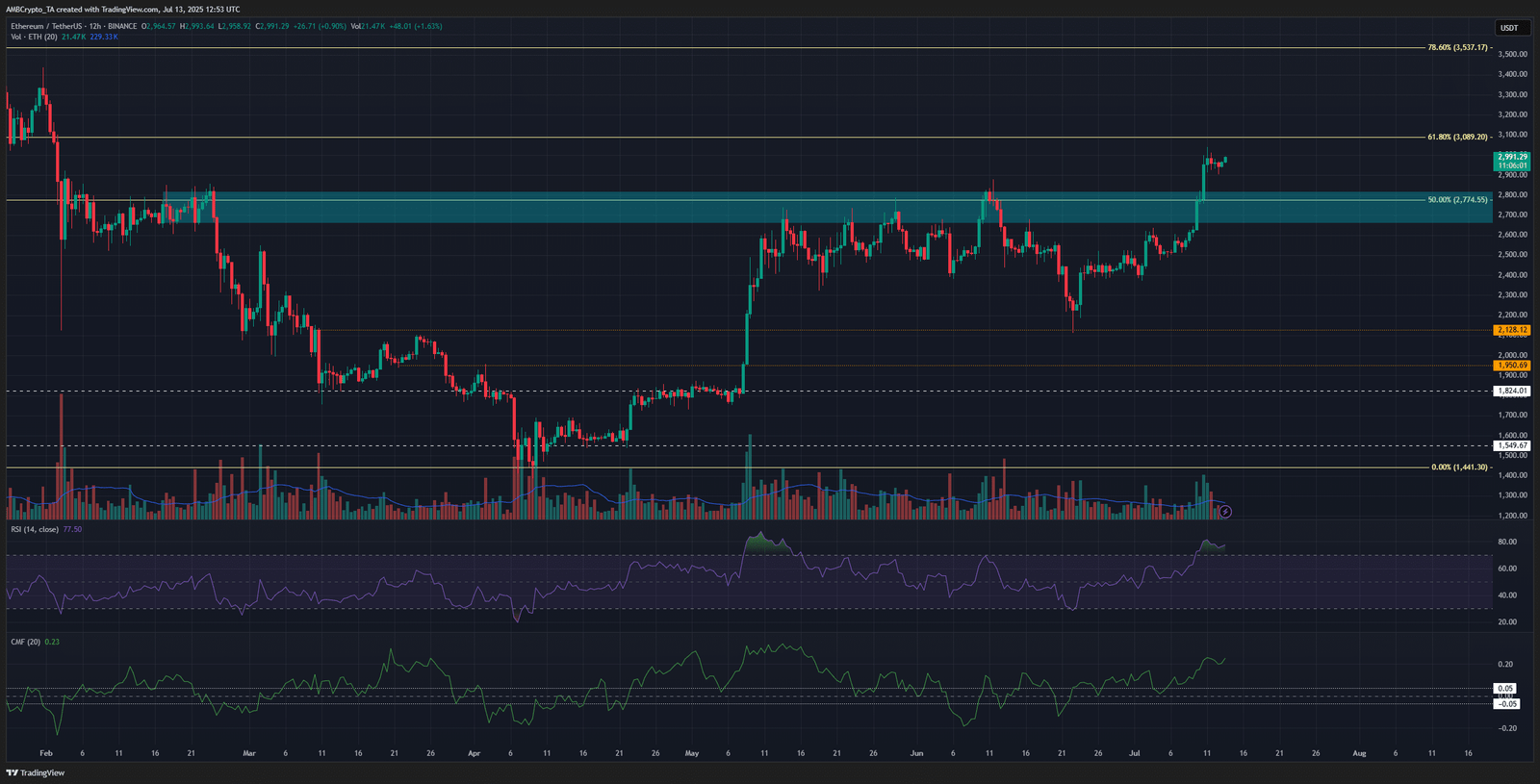The width and height of the screenshot is (1540, 784).
Task: Click the green current price tag 2,991.29
Action: click(1512, 161)
